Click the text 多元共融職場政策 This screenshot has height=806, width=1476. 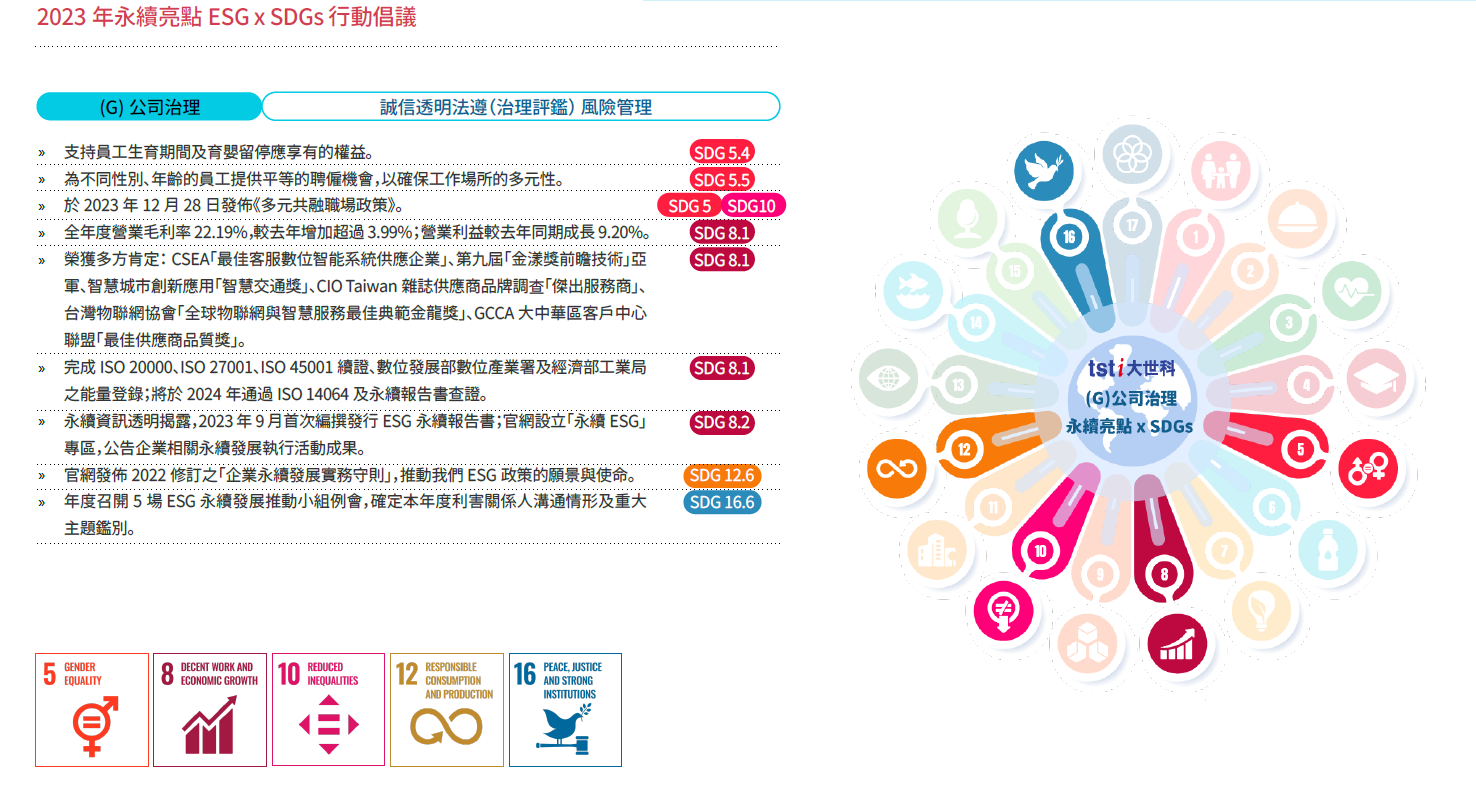pyautogui.click(x=325, y=206)
